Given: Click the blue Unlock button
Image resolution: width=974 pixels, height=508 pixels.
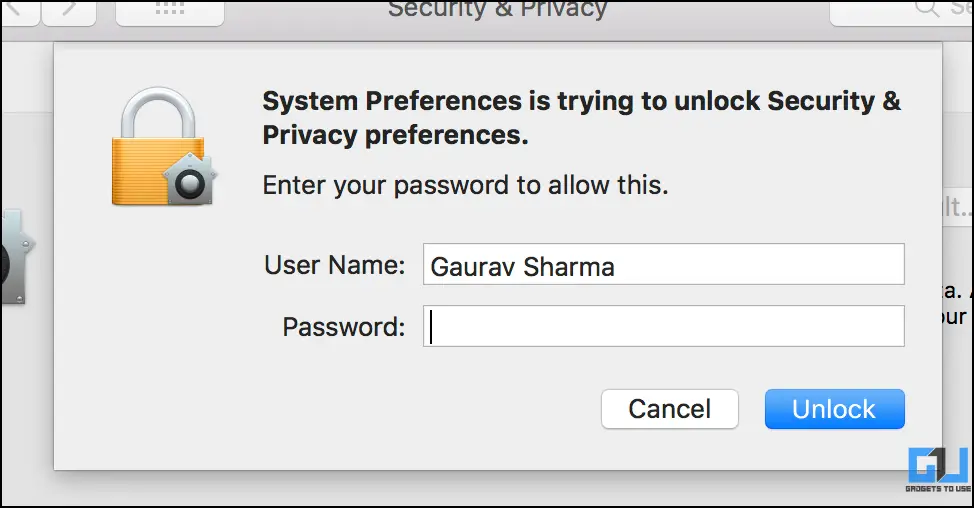Looking at the screenshot, I should tap(834, 409).
